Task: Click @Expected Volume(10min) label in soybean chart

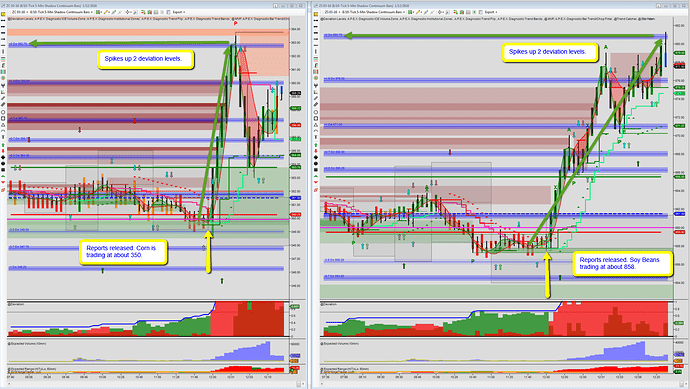Action: (339, 344)
